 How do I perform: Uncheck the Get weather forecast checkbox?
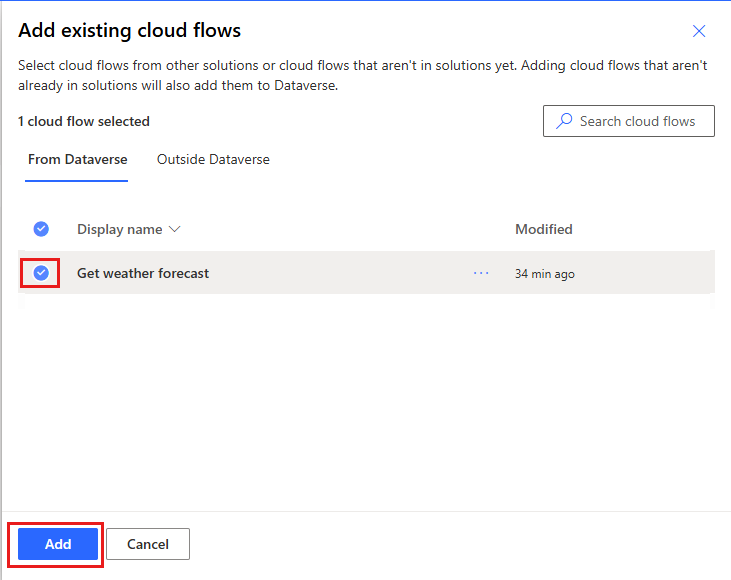pyautogui.click(x=41, y=273)
